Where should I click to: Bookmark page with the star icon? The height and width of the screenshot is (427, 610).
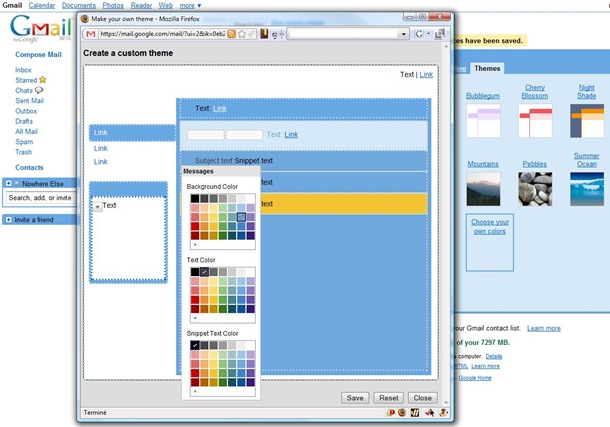coord(242,34)
